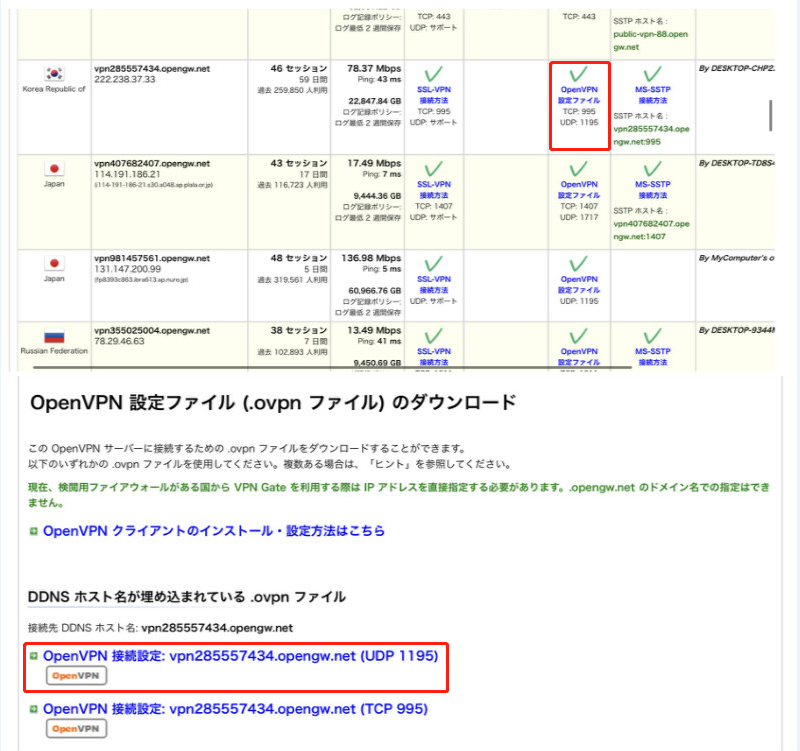Click the vertical scrollbar of the server table
This screenshot has height=751, width=800.
770,115
